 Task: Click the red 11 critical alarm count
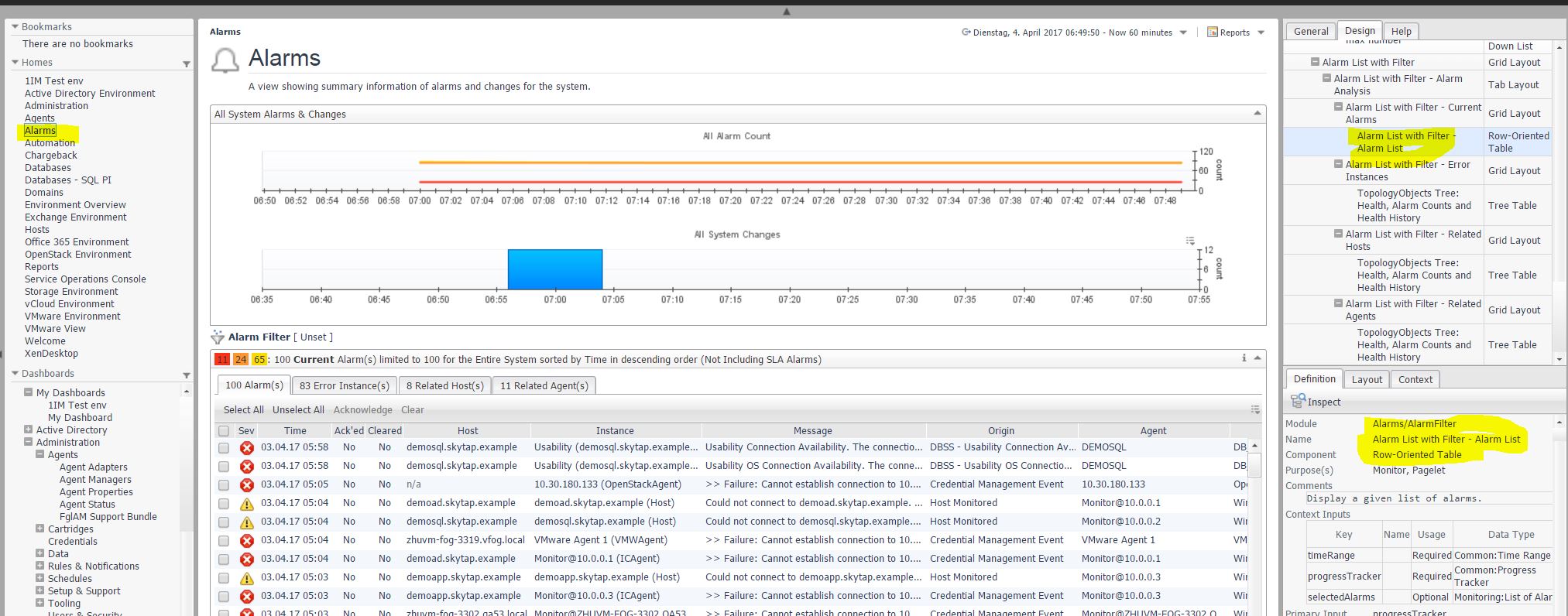click(222, 359)
